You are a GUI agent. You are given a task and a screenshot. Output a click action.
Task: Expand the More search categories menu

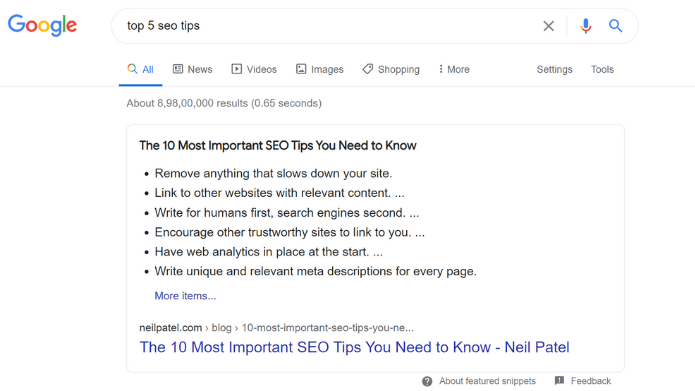tap(454, 69)
